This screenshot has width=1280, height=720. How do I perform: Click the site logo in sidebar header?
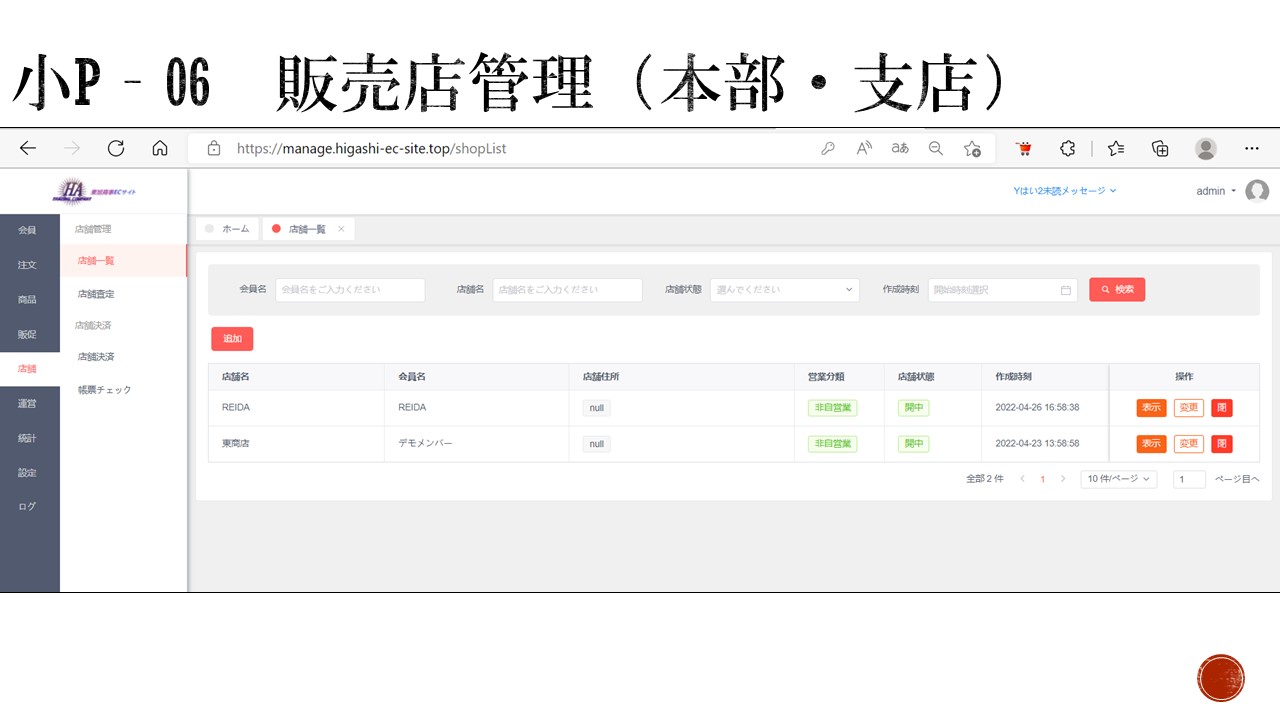pyautogui.click(x=95, y=190)
